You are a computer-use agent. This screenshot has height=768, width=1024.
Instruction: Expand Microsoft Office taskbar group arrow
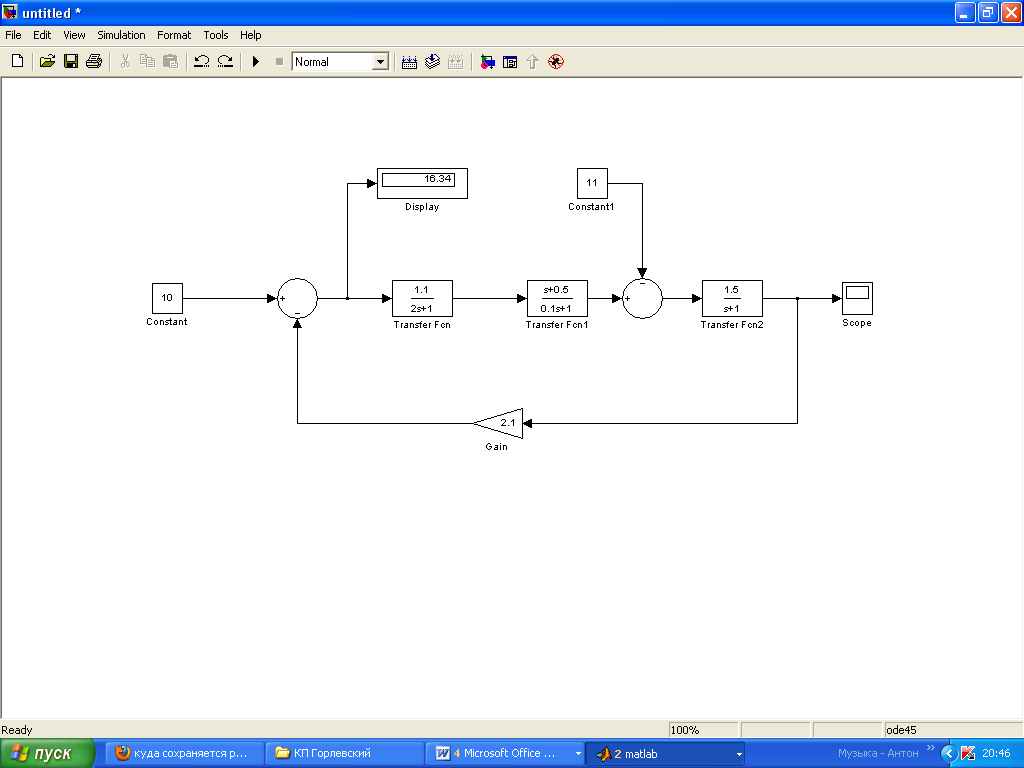coord(578,754)
